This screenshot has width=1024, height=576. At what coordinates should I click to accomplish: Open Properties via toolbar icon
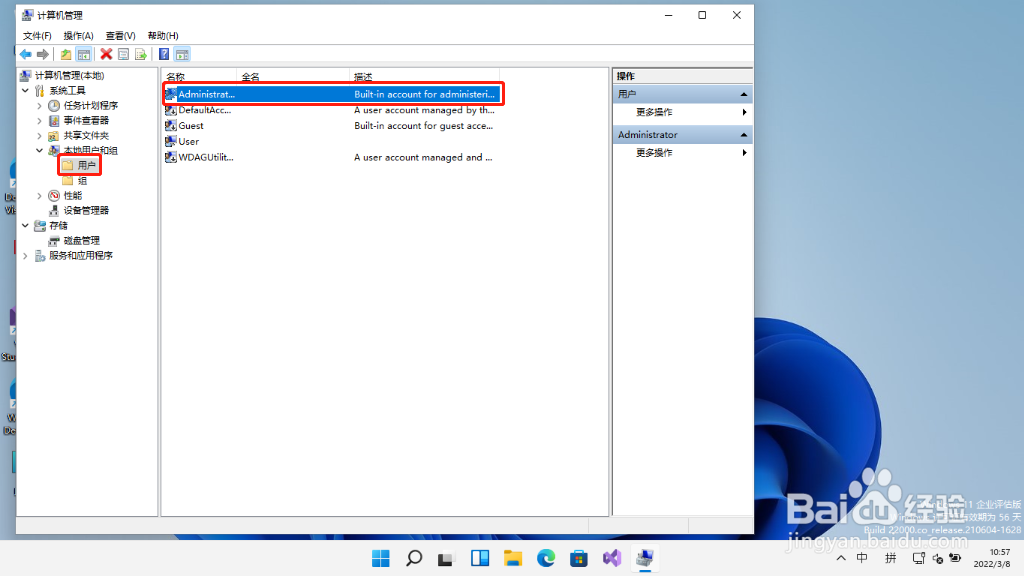tap(123, 54)
